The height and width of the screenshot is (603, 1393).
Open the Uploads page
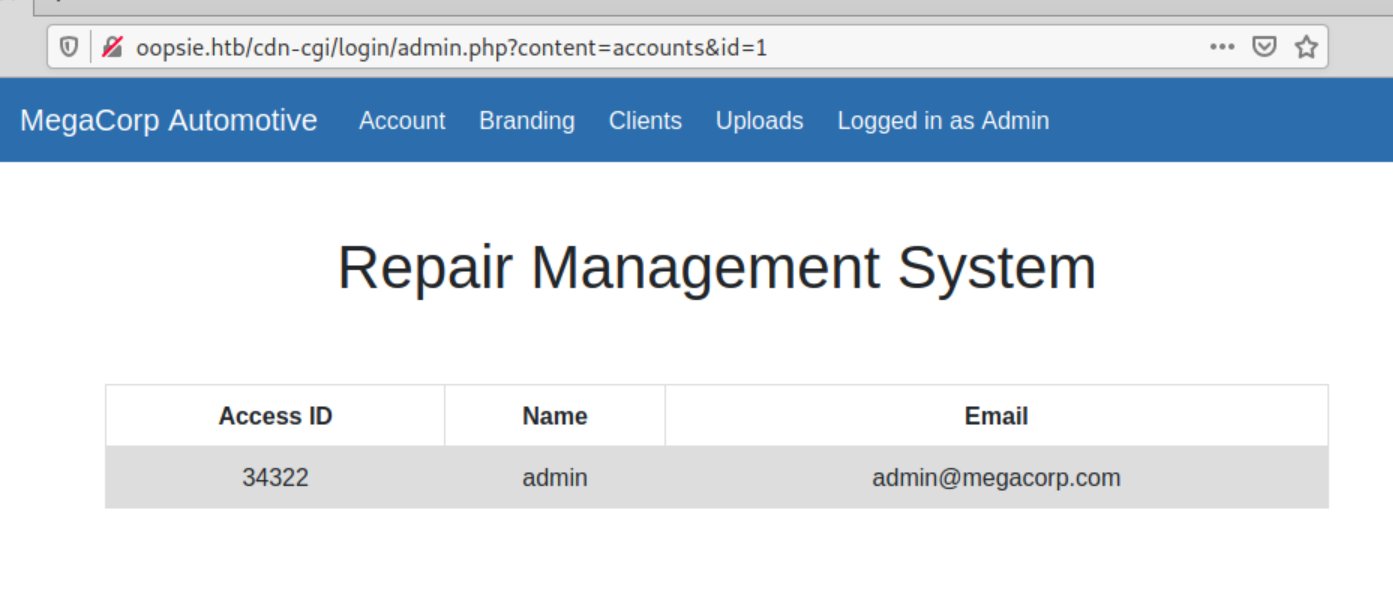[759, 121]
